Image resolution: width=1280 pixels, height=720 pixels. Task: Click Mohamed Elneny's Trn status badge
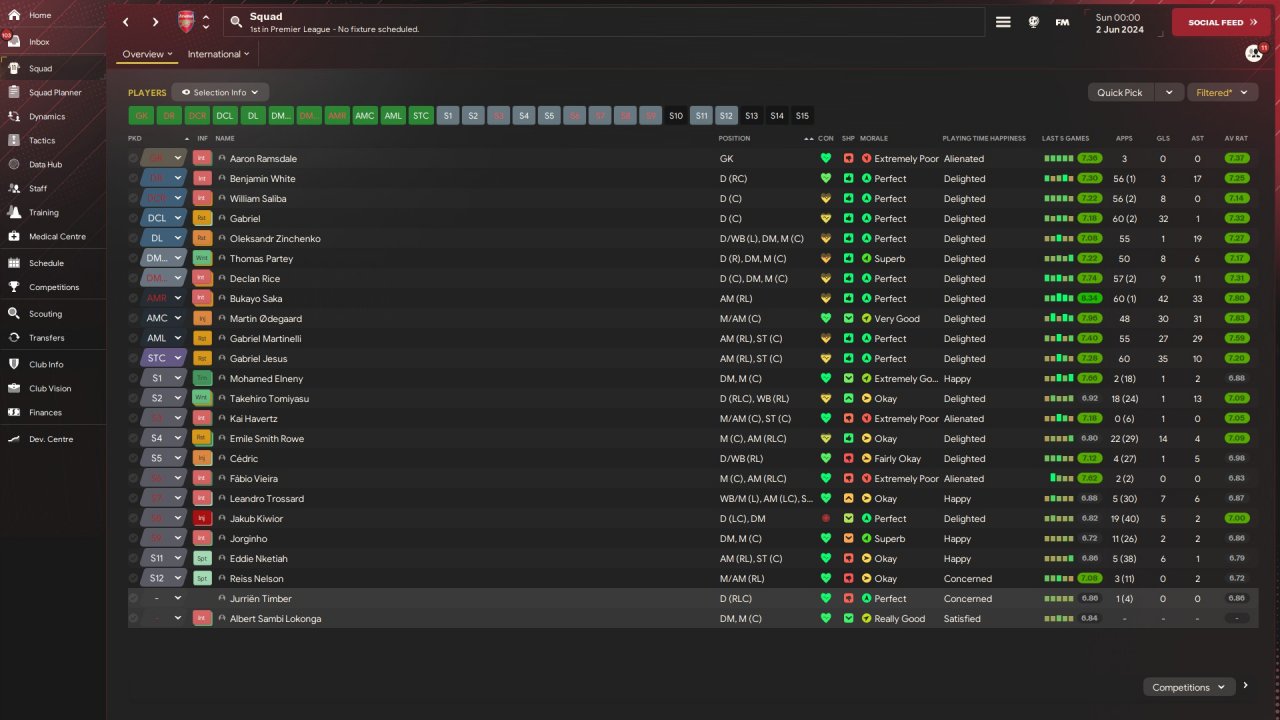[x=202, y=378]
